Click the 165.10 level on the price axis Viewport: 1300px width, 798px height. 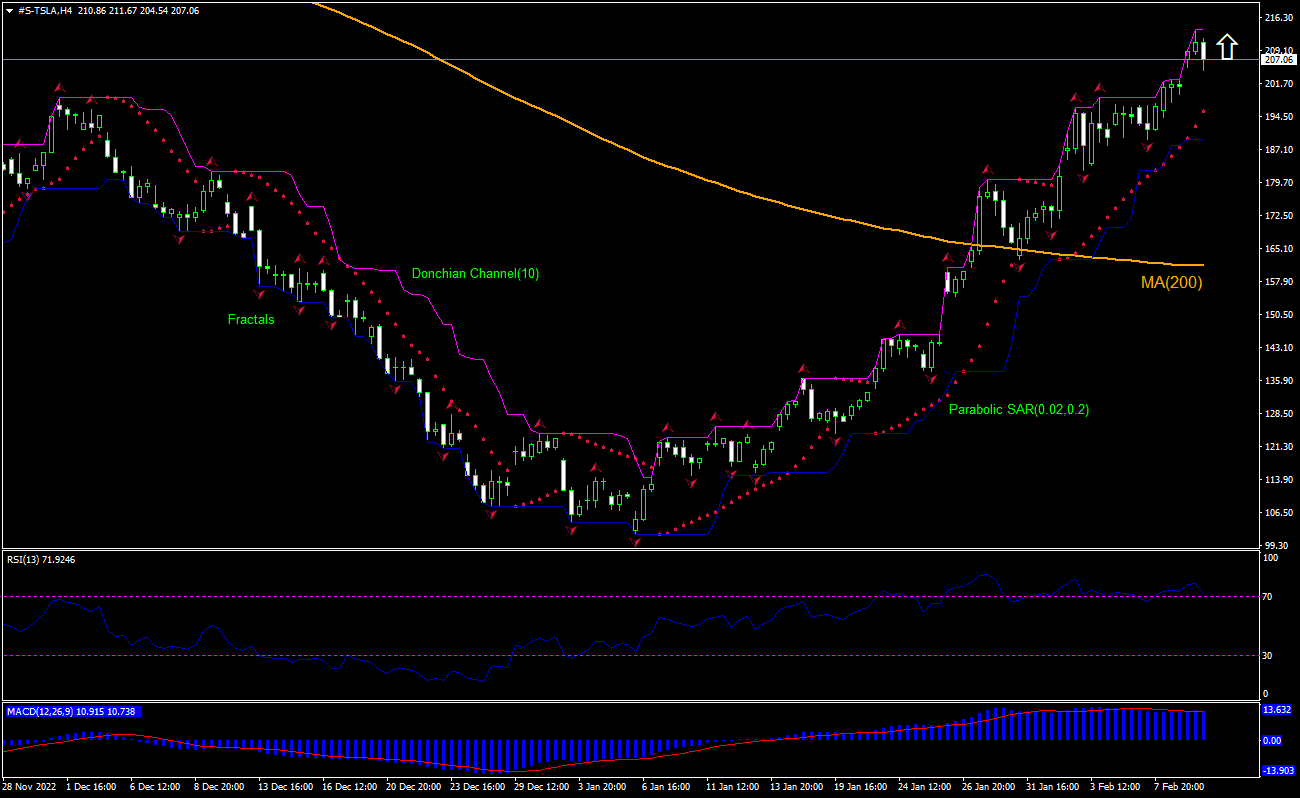(1279, 249)
